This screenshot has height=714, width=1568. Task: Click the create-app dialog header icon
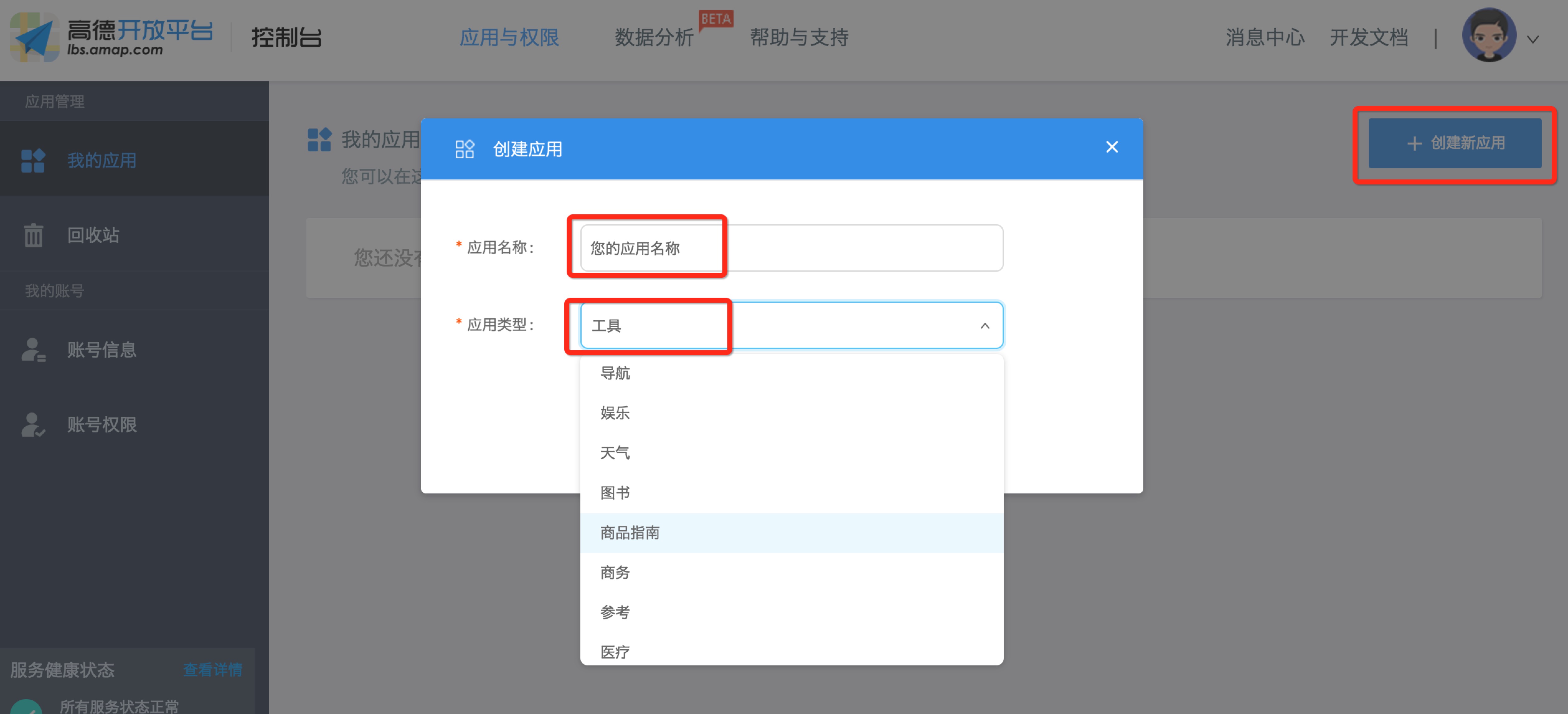[465, 149]
